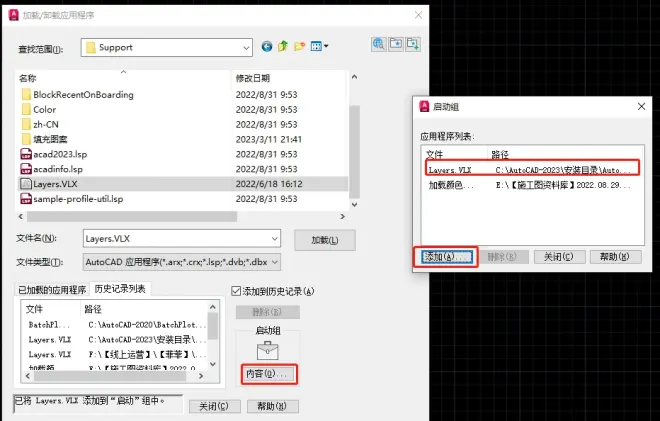
Task: Click the 加载(L) button
Action: 325,240
